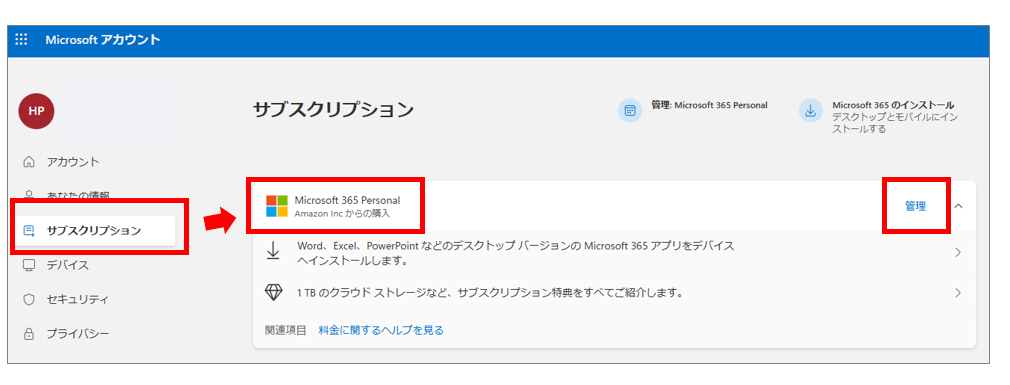Select サブスクリプション in the sidebar
Viewport: 1010px width, 385px height.
coord(95,230)
